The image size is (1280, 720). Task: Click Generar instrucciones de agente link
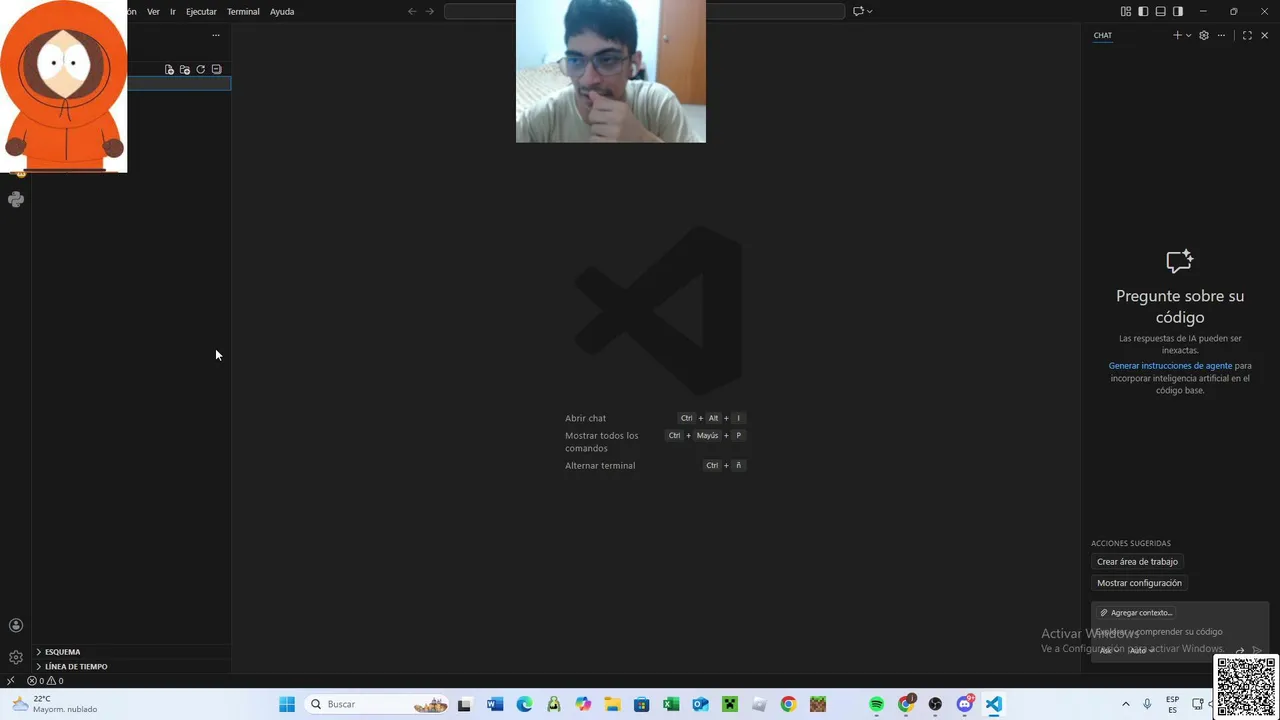coord(1170,366)
